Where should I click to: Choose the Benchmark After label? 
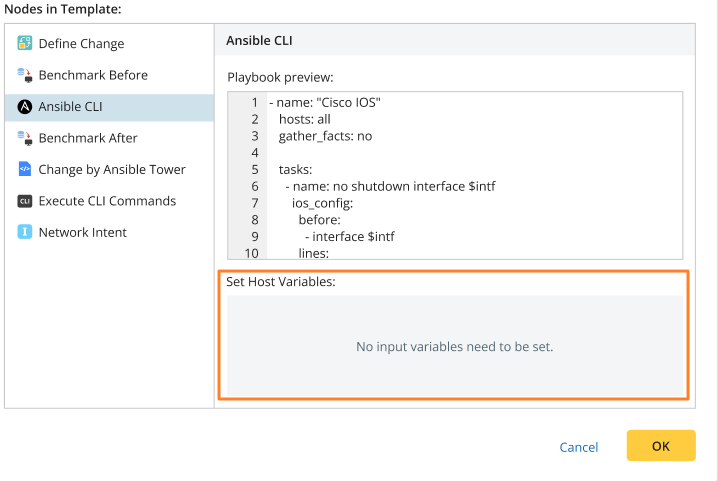[88, 138]
